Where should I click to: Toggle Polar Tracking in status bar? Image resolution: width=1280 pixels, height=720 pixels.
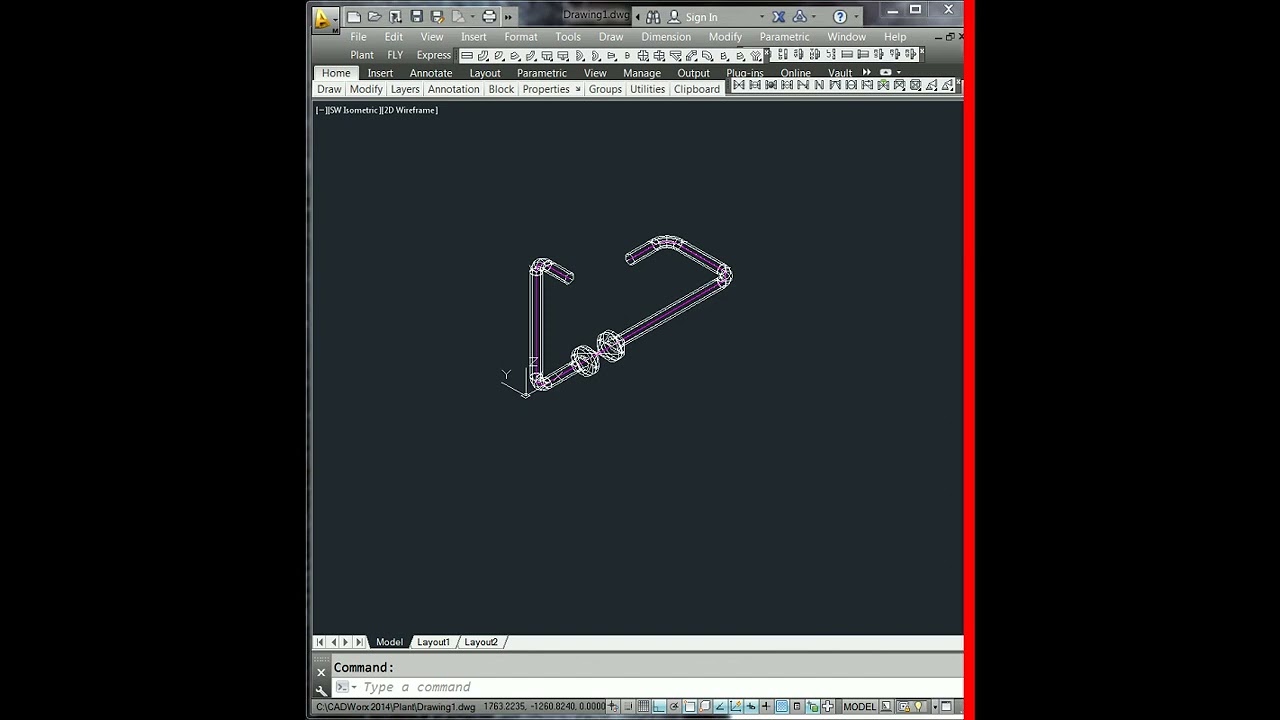tap(674, 706)
